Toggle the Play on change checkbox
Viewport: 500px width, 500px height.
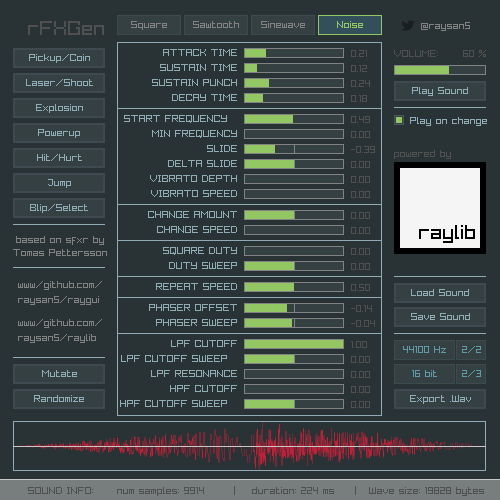399,120
